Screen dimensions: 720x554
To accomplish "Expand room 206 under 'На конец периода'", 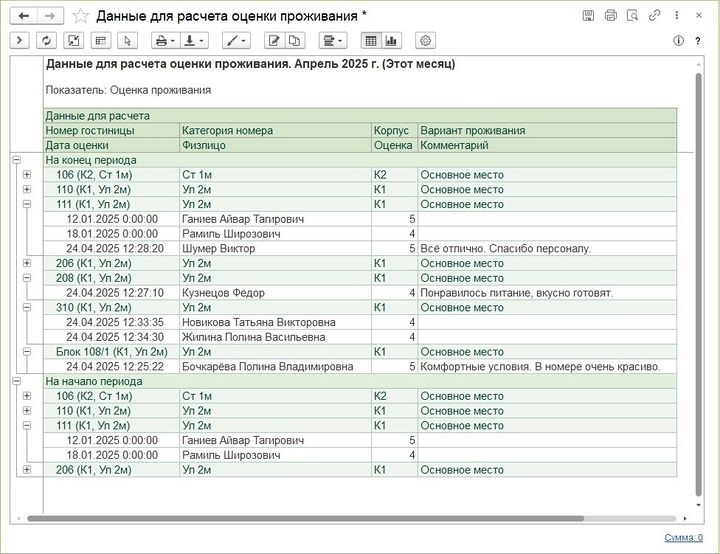I will pos(27,263).
